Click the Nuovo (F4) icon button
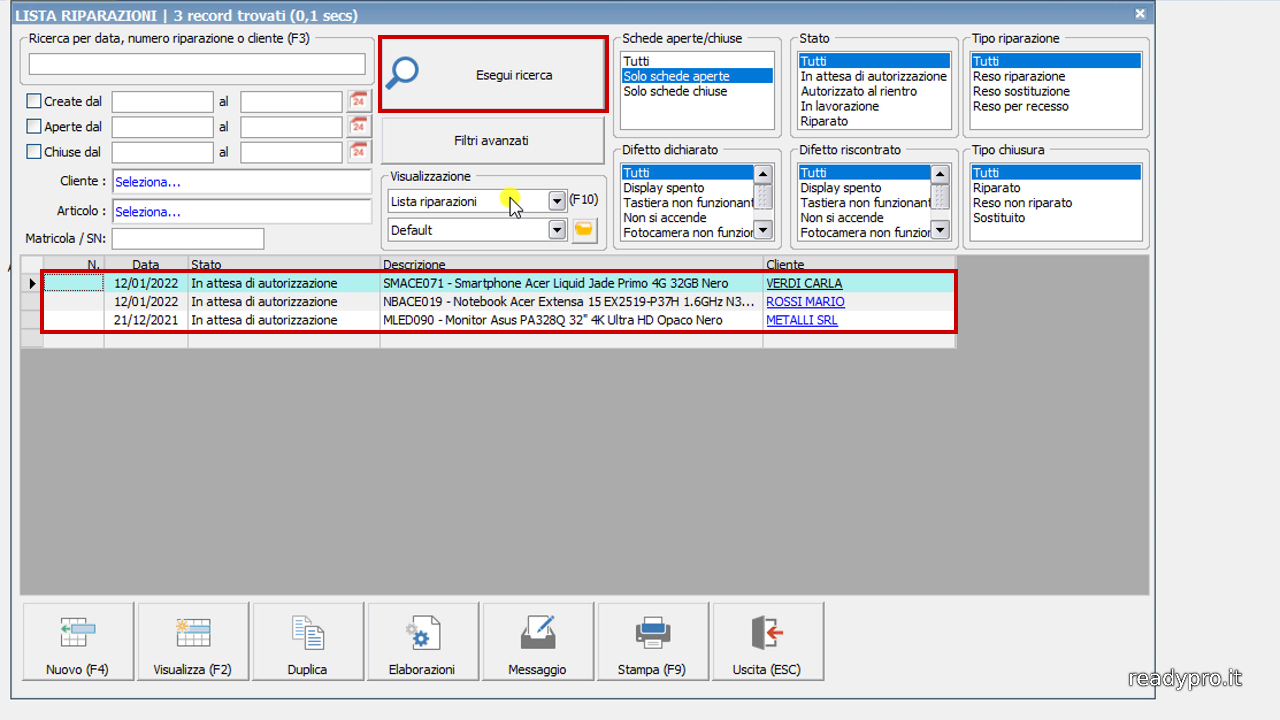 [78, 641]
